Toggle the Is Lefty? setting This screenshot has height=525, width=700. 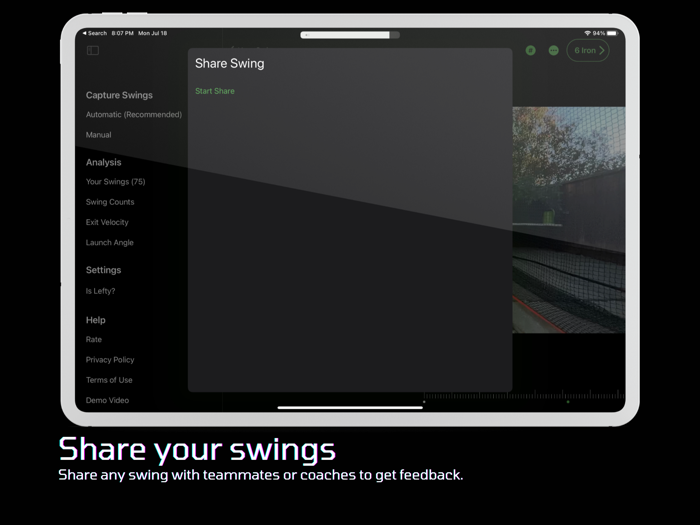100,291
